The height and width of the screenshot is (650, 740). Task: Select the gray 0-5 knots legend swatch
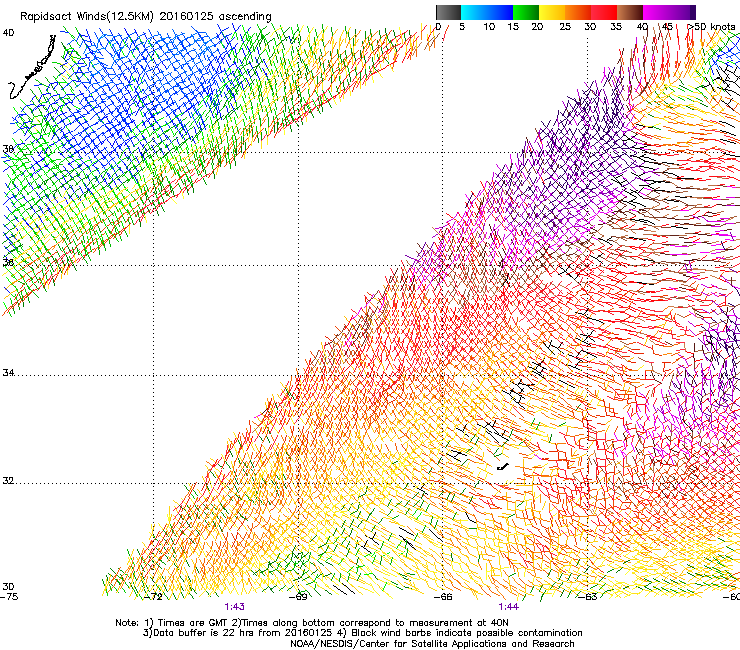(x=449, y=12)
